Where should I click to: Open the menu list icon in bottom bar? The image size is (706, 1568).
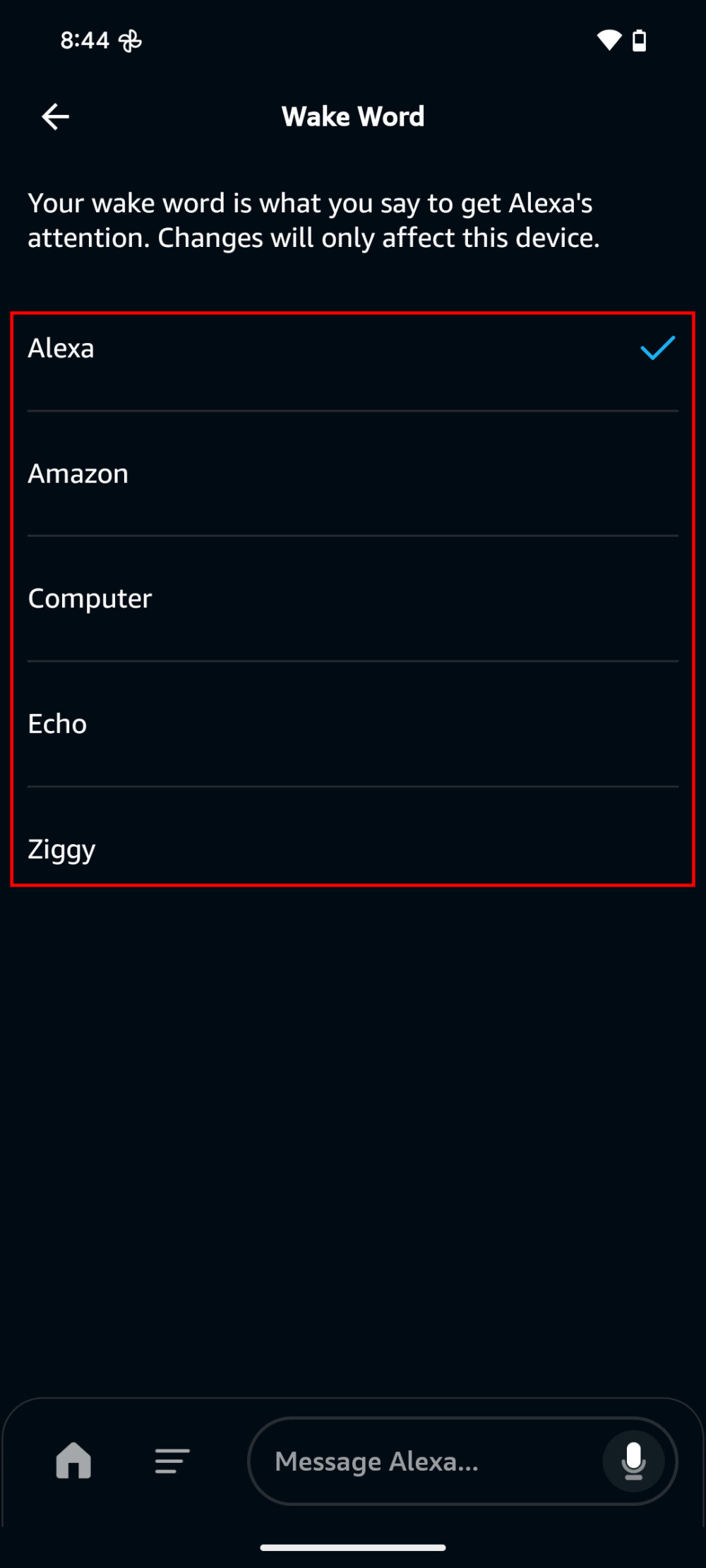171,1461
